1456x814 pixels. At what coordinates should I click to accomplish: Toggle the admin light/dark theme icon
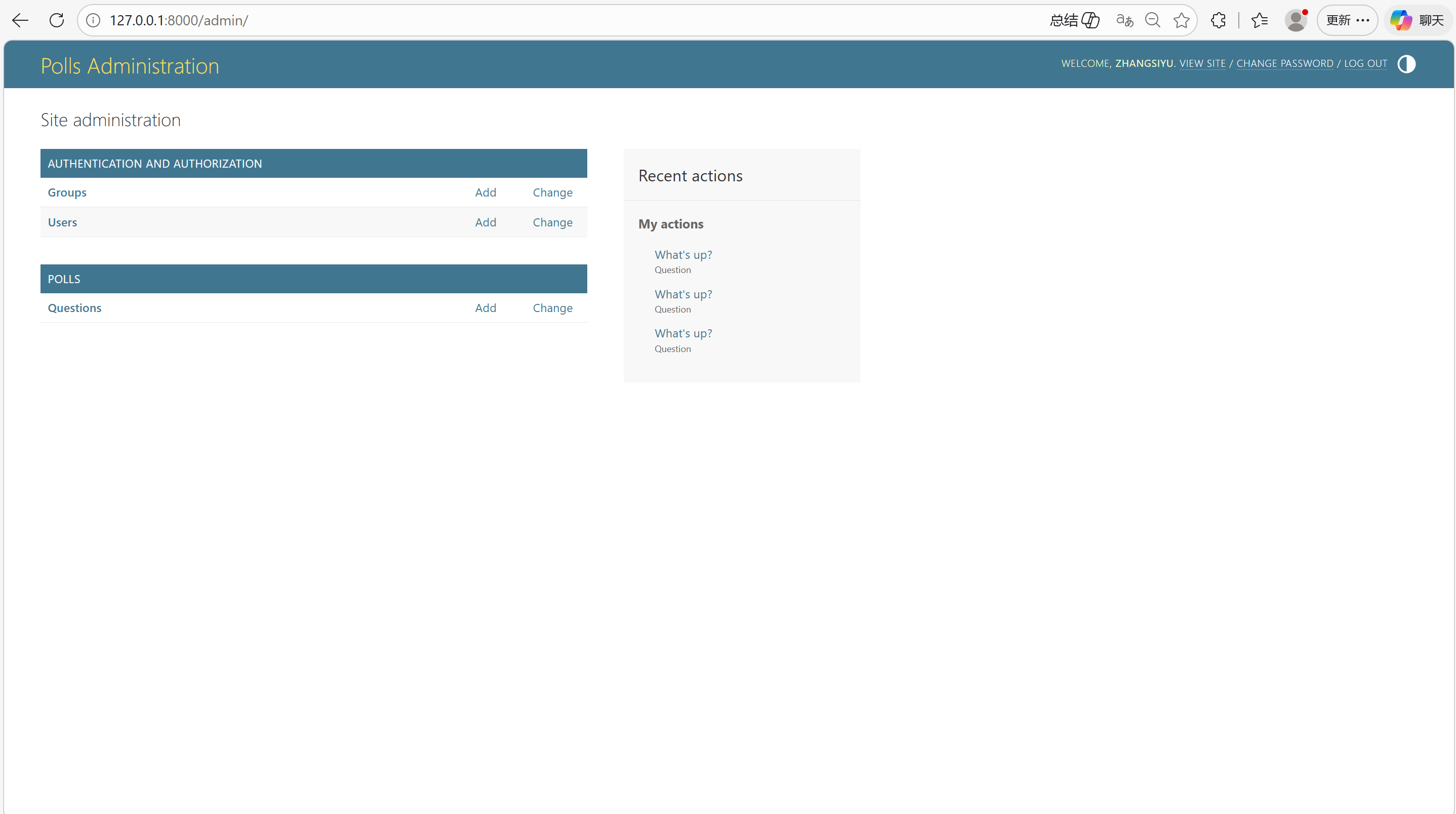tap(1406, 64)
